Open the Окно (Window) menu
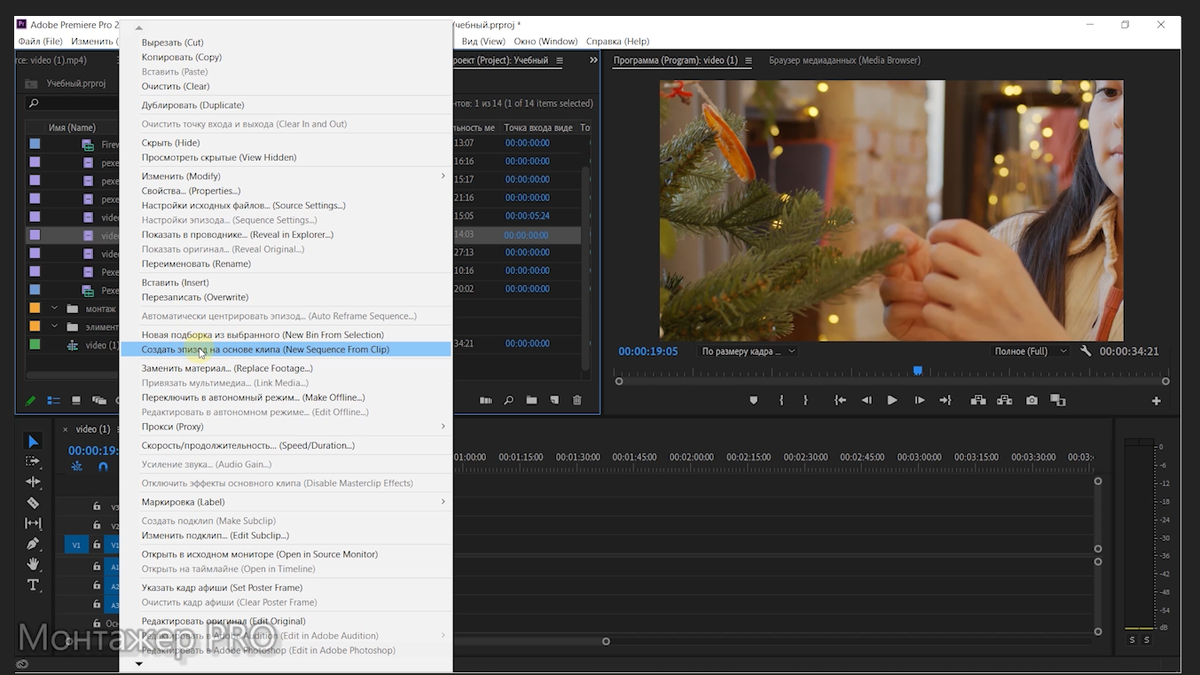Viewport: 1200px width, 675px height. 546,41
